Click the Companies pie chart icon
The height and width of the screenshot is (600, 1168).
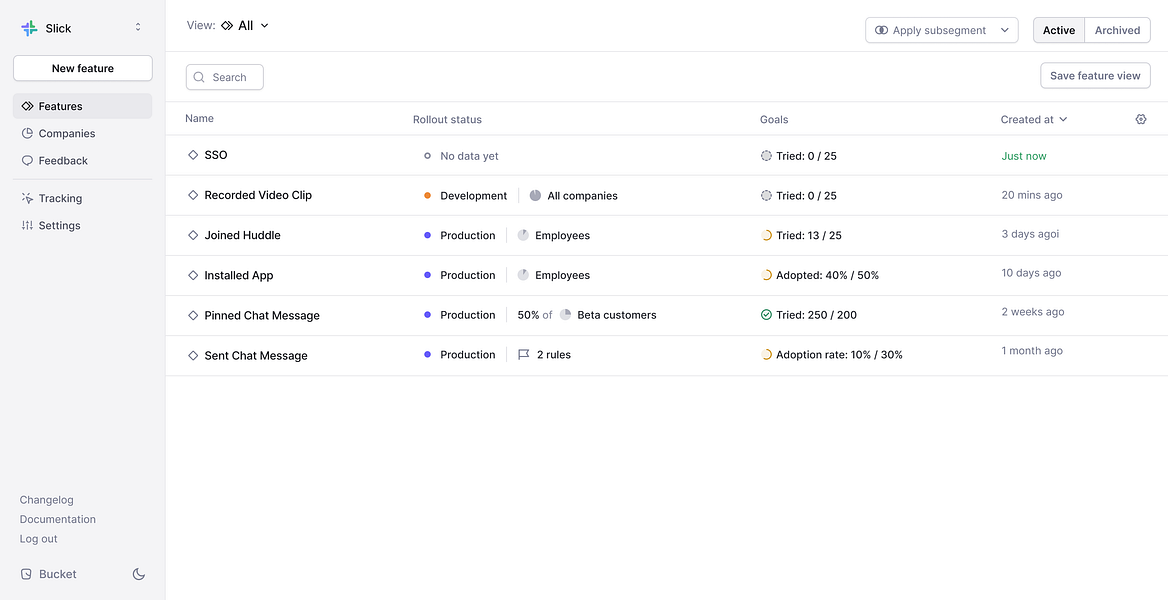pos(28,133)
